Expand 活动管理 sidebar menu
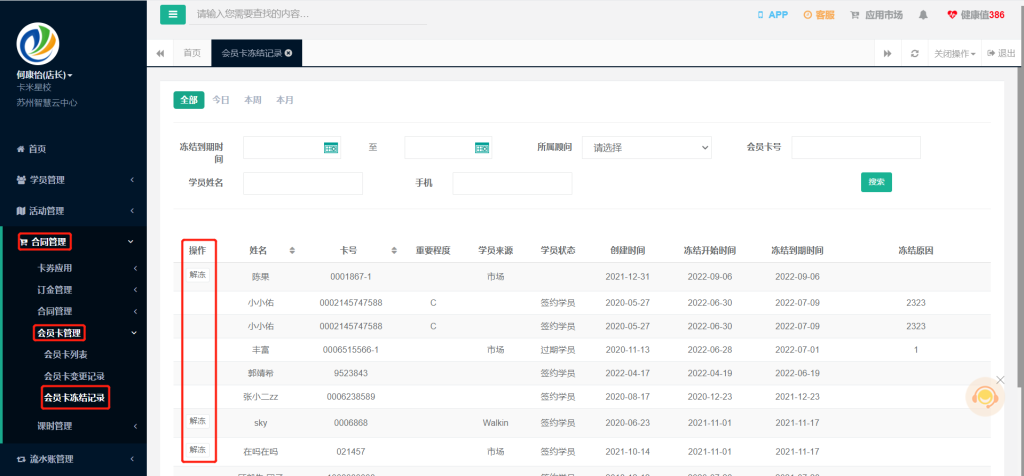1024x476 pixels. pos(73,211)
